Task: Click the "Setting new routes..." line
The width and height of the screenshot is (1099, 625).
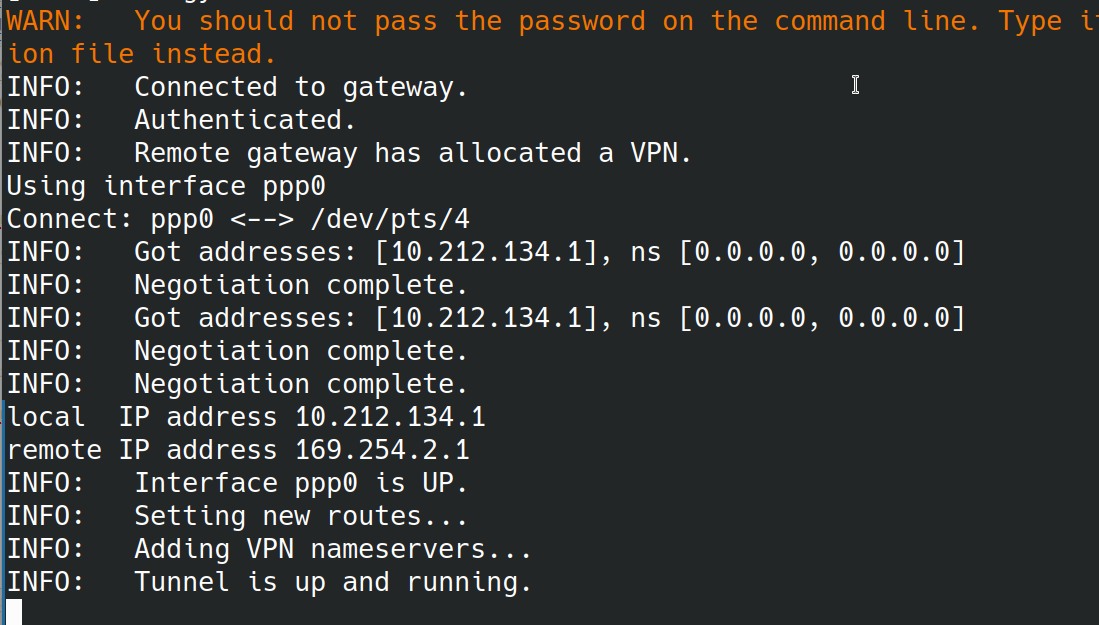Action: (301, 516)
